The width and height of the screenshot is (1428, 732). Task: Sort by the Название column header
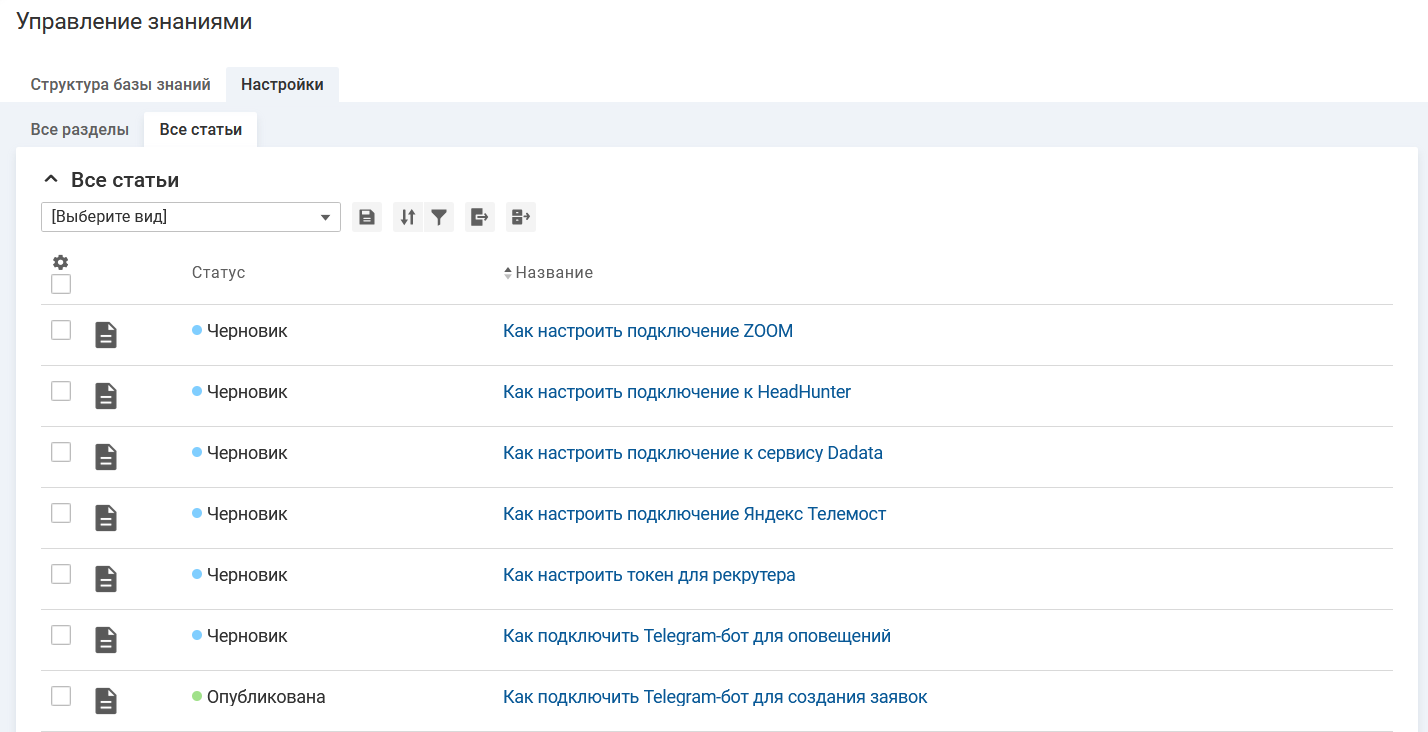553,272
